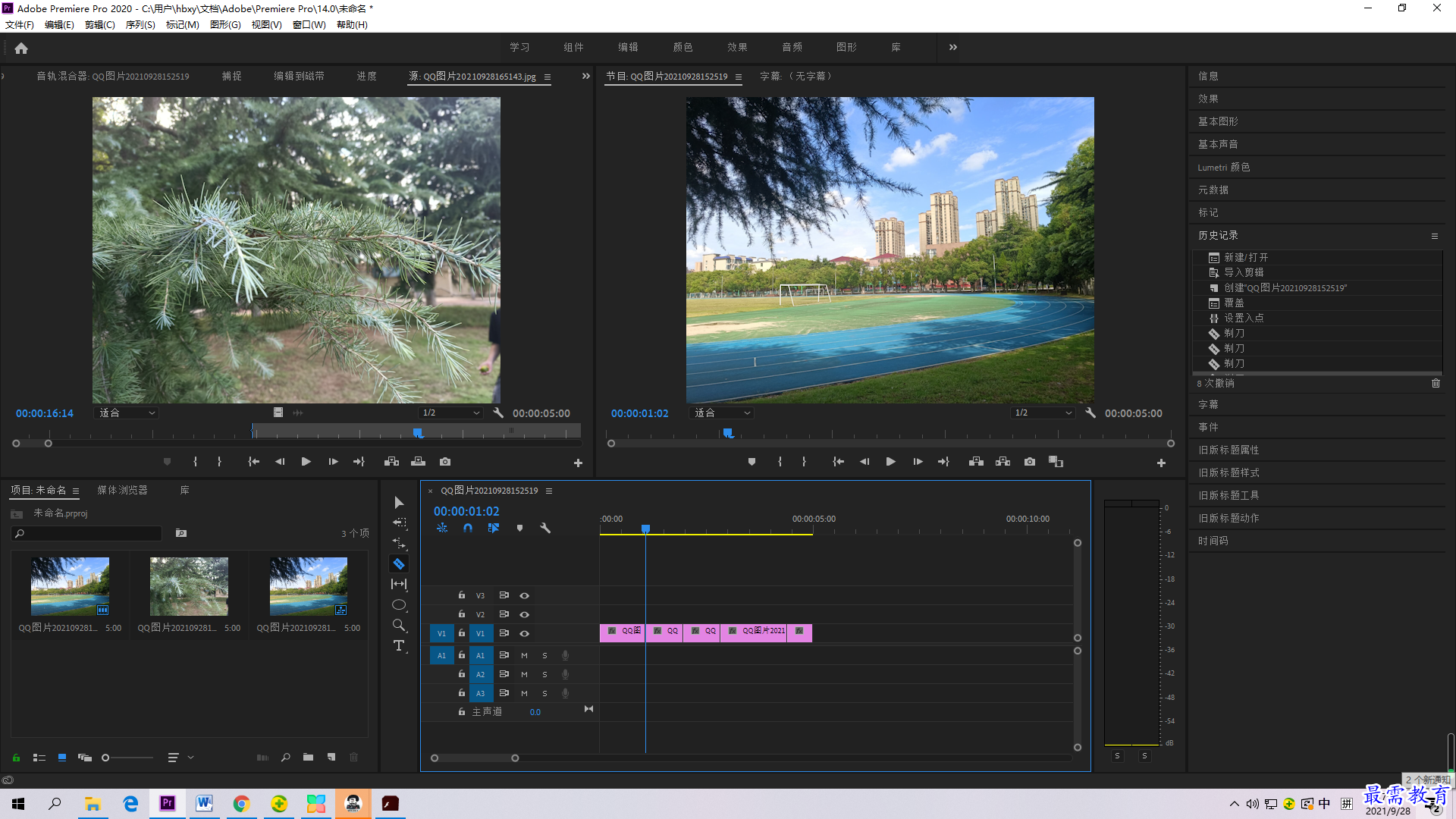Select the Track Select Forward tool
1456x819 pixels.
[x=399, y=522]
